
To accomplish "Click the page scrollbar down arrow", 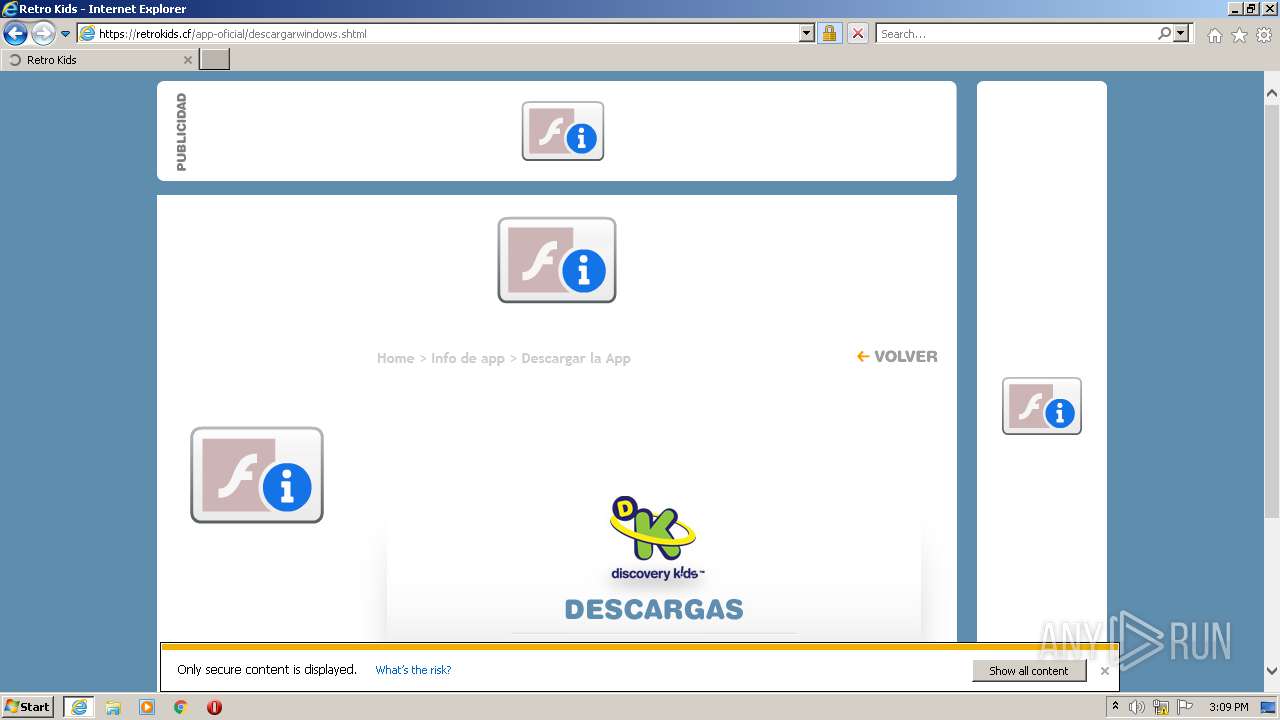I will pos(1272,671).
